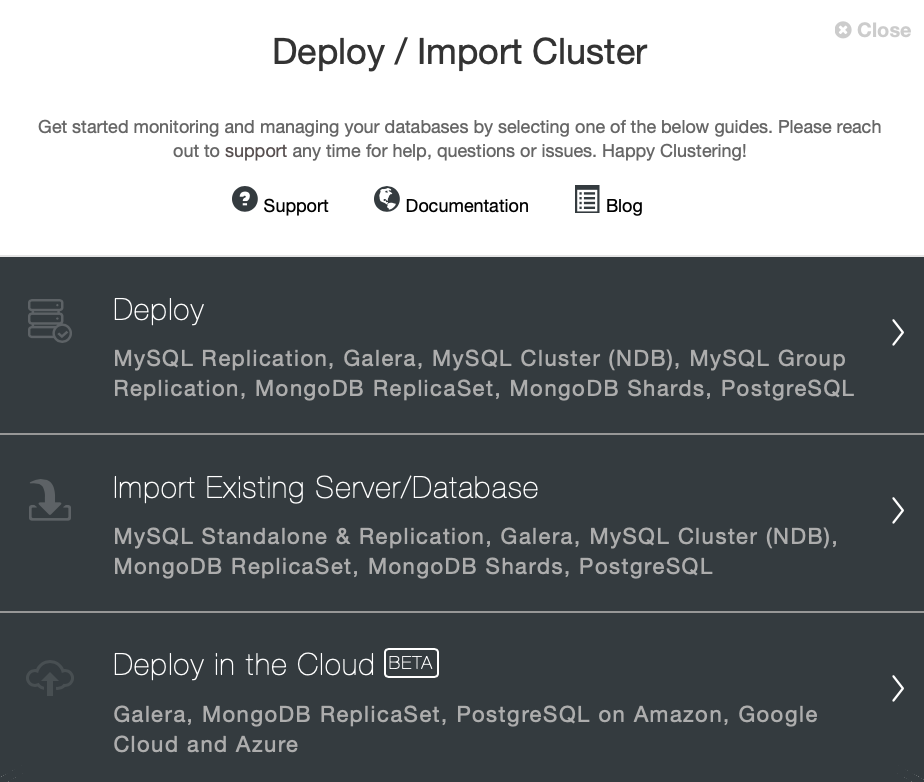Click the Deploy / Import Cluster title
This screenshot has width=924, height=782.
coord(460,52)
